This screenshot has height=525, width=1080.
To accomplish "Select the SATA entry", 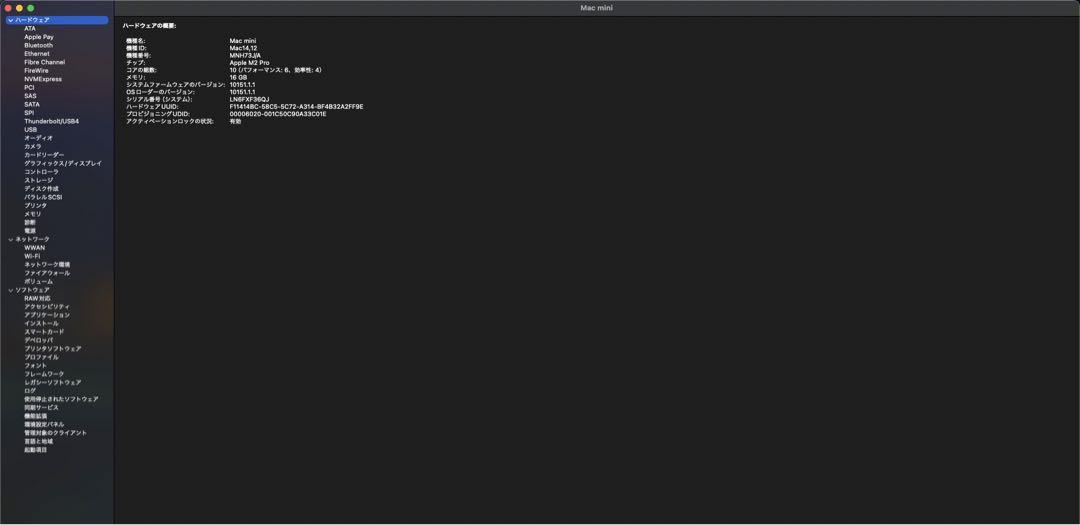I will [x=32, y=105].
